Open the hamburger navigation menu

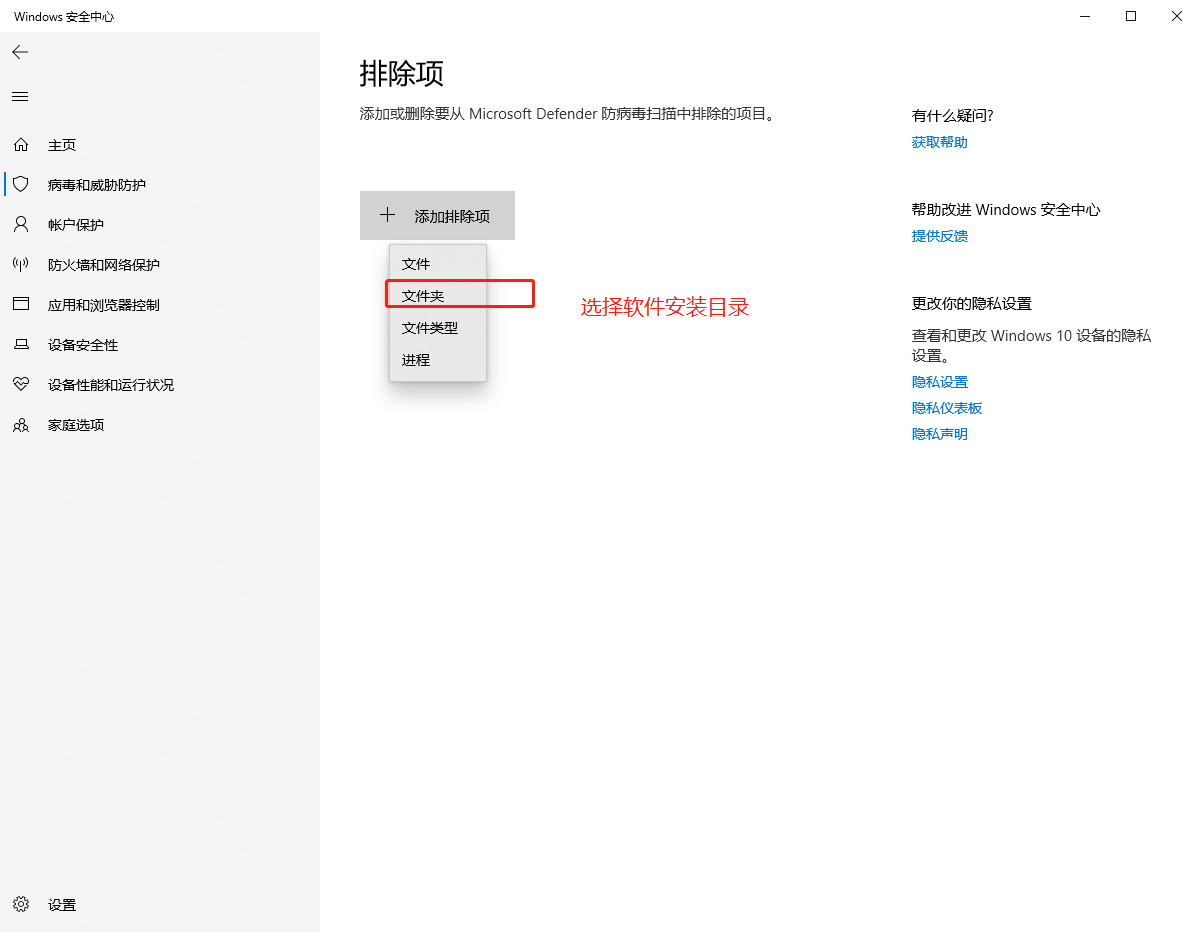(x=20, y=97)
